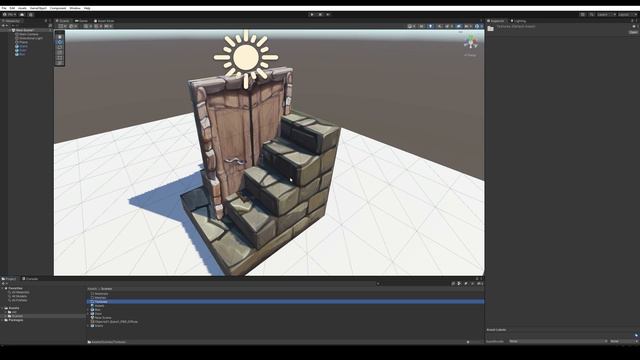Click the Hierarchy create (+) button
Viewport: 640px width, 360px height.
tap(4, 25)
